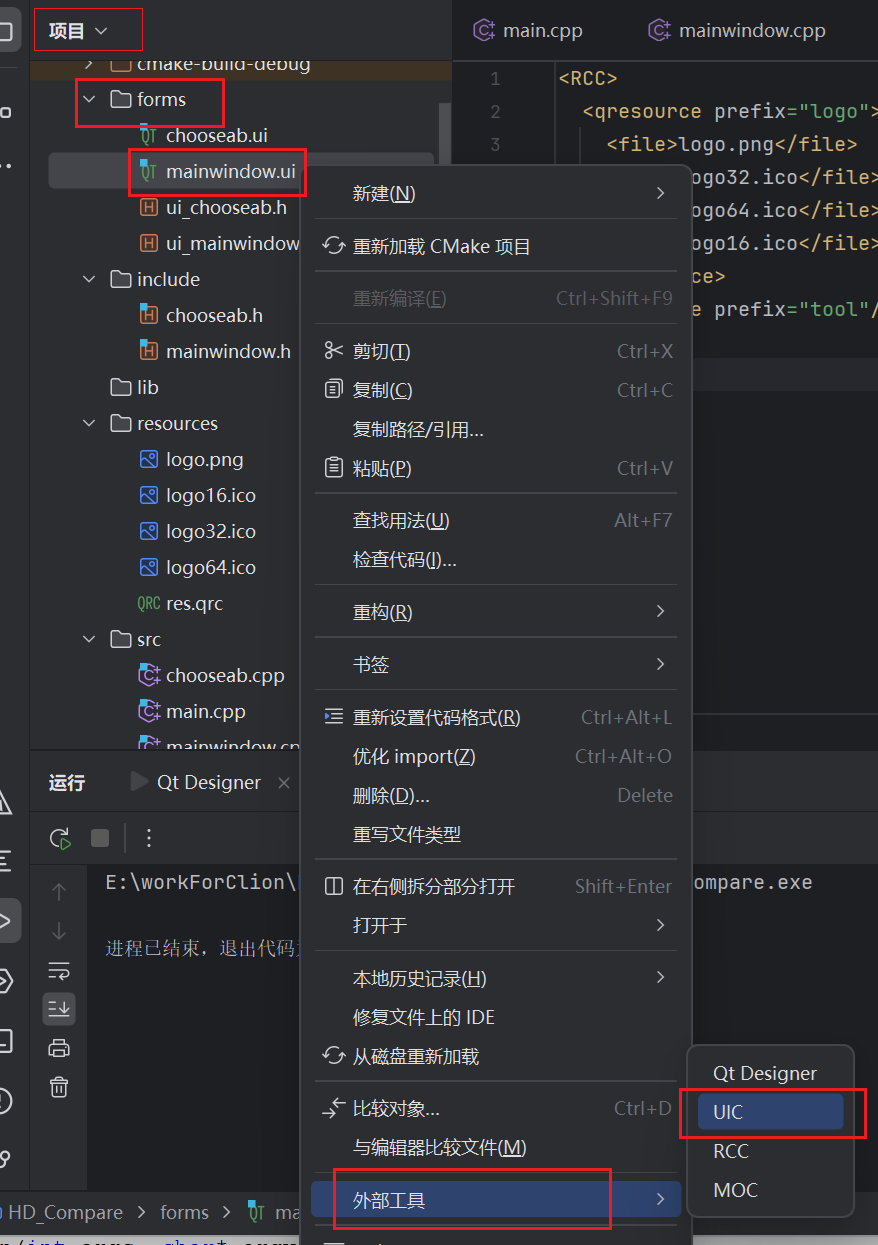Clear the console with the trash icon
Viewport: 878px width, 1245px height.
[x=59, y=1086]
